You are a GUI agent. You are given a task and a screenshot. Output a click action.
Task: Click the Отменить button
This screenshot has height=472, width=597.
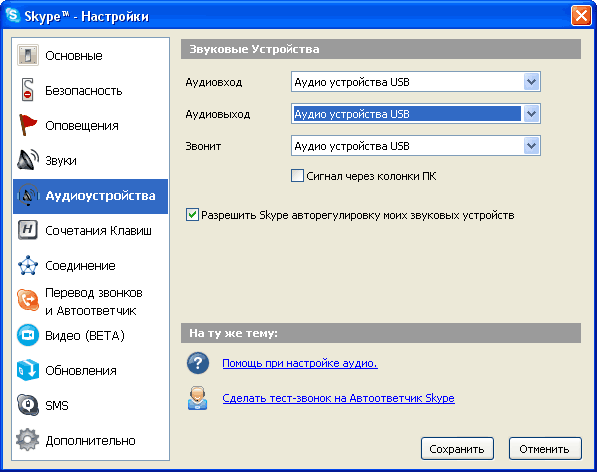[x=545, y=449]
